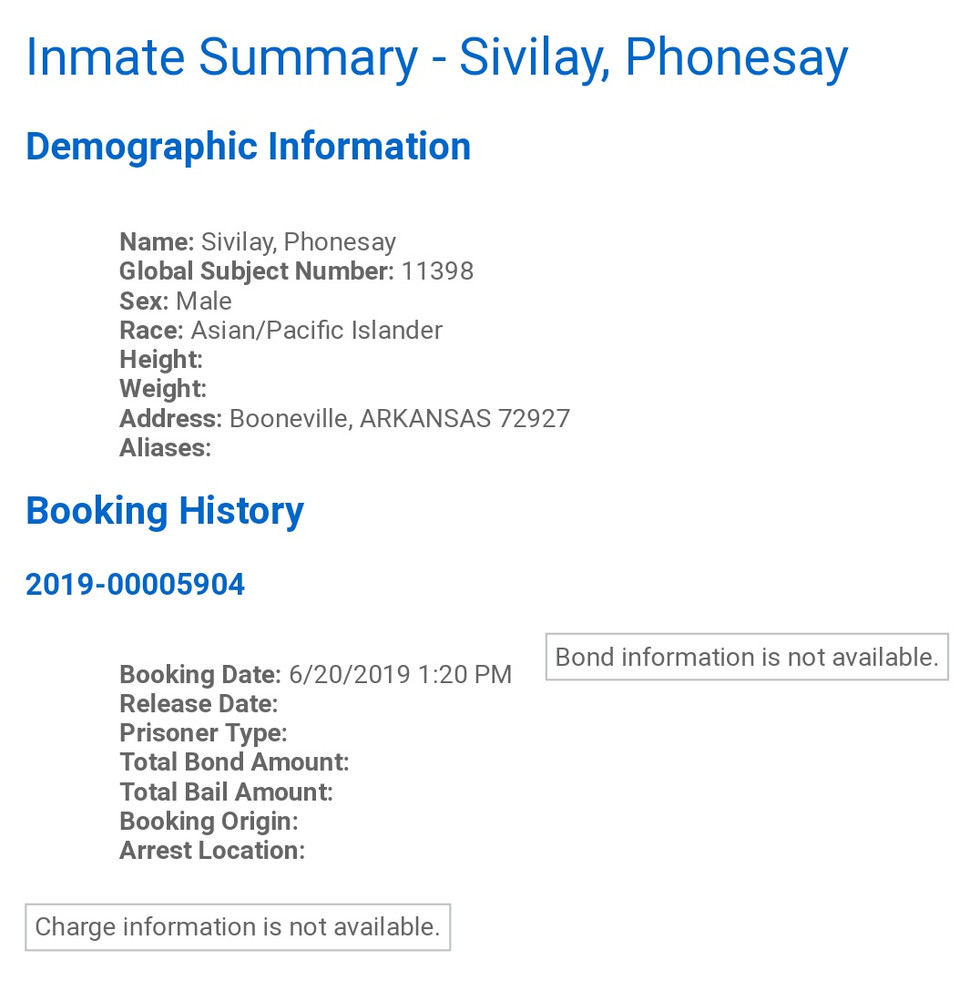Click the Weight field label
Image resolution: width=980 pixels, height=991 pixels.
point(163,389)
